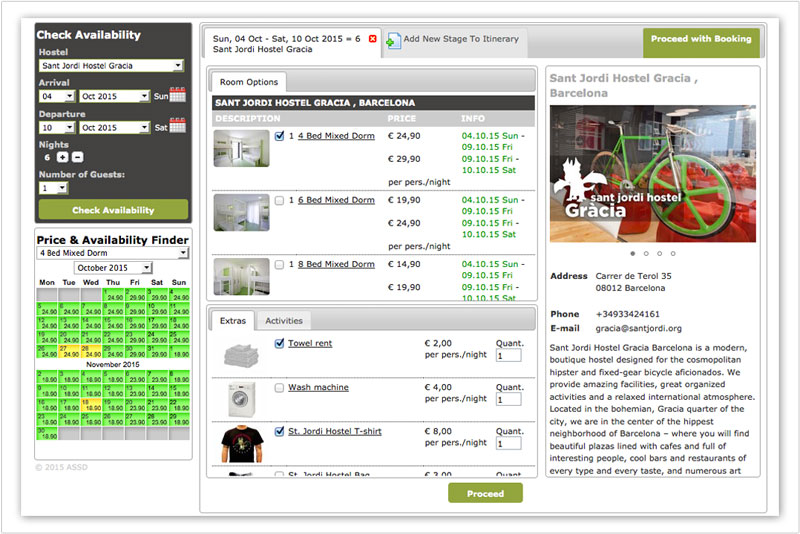Open the Arrival calendar picker icon
The image size is (800, 534).
(x=178, y=95)
